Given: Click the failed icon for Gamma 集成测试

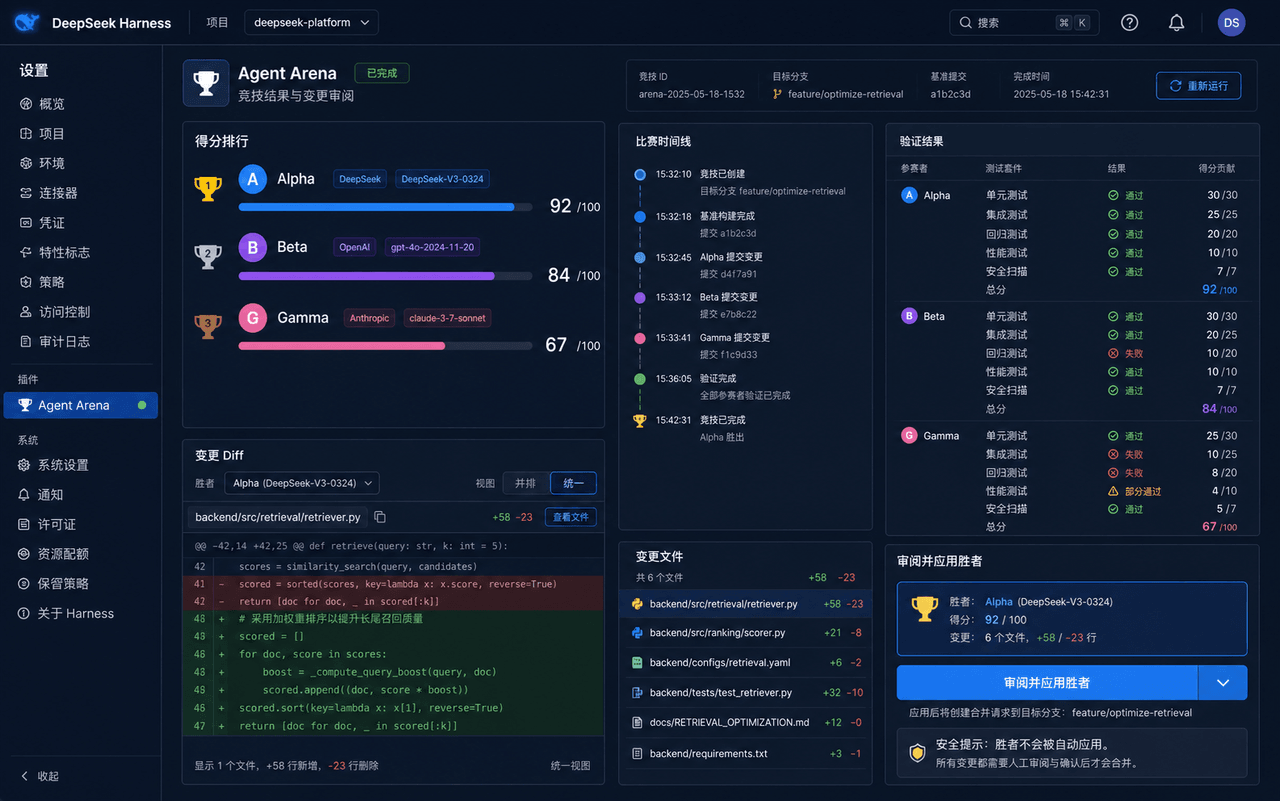Looking at the screenshot, I should click(1113, 454).
